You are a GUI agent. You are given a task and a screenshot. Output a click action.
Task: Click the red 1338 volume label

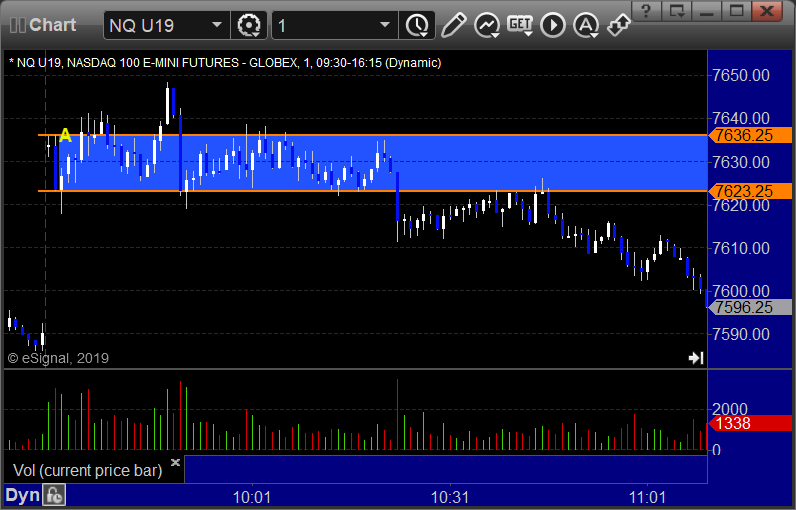[x=750, y=423]
